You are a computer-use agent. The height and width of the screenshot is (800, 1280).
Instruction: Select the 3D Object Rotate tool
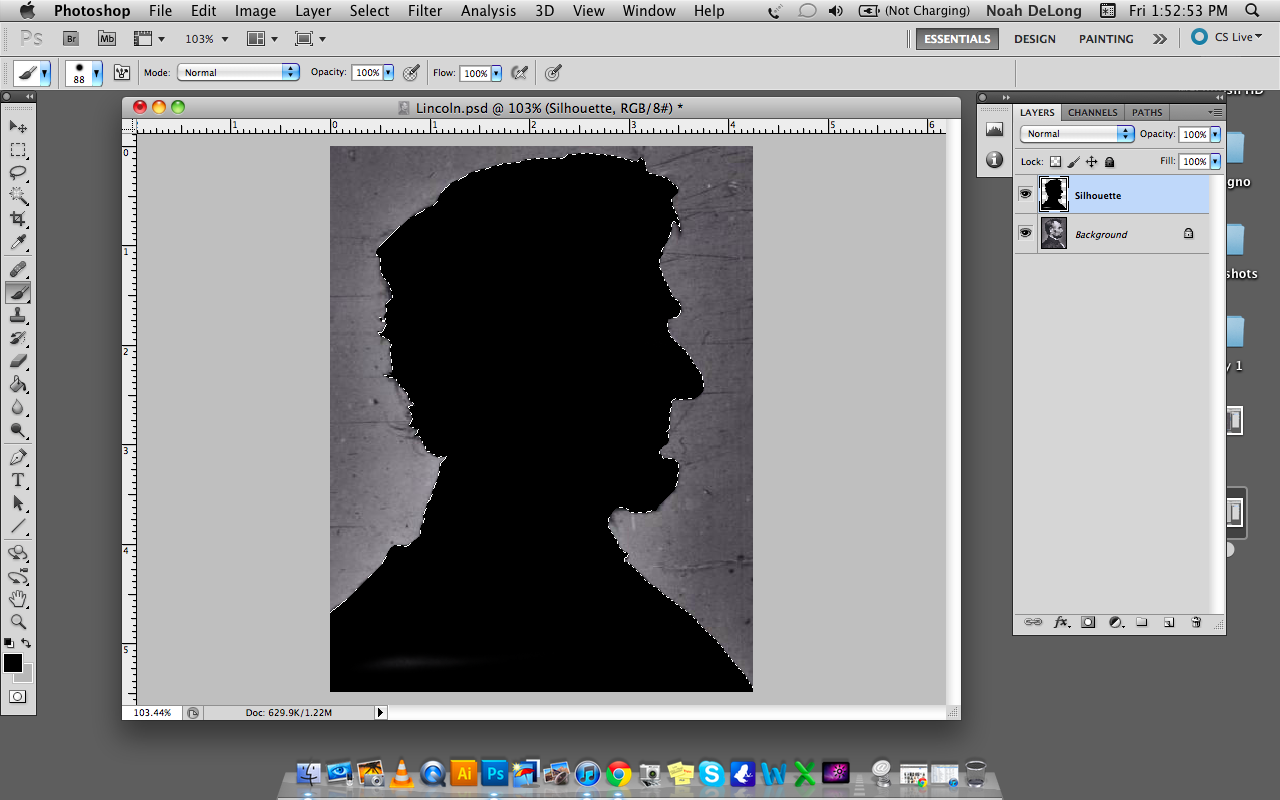[18, 553]
